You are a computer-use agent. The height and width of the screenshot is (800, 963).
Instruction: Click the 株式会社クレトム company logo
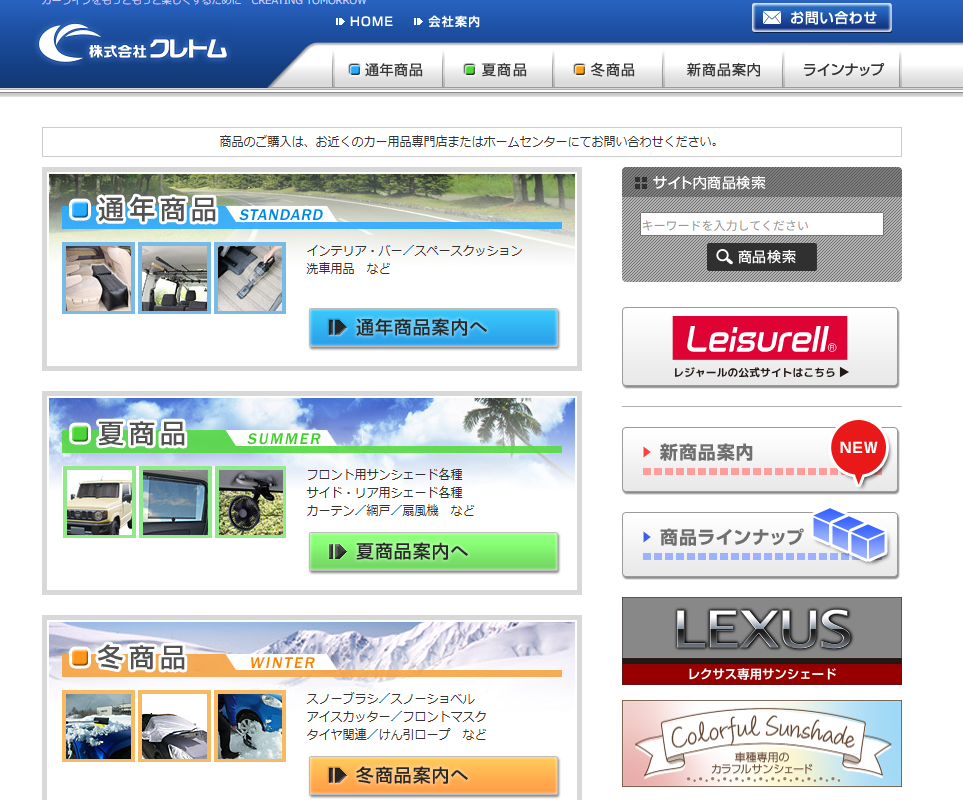coord(133,44)
